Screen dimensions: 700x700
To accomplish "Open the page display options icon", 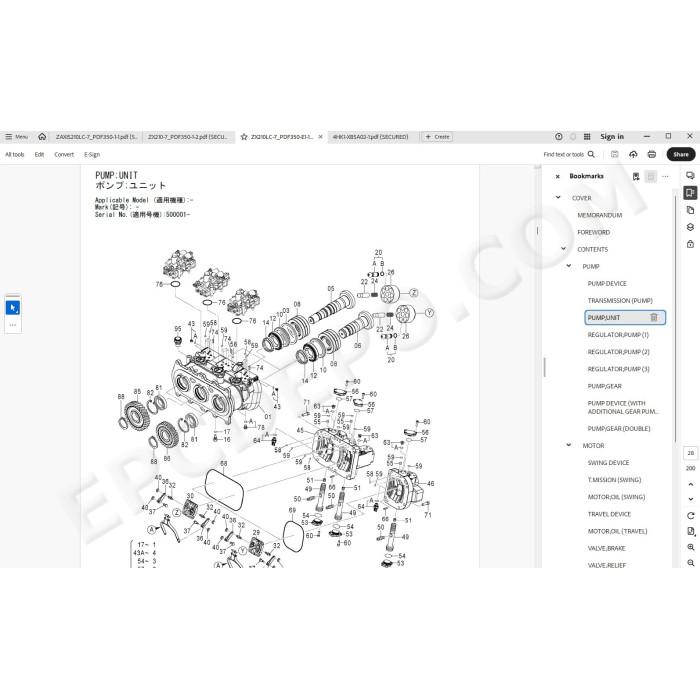I will (x=691, y=531).
